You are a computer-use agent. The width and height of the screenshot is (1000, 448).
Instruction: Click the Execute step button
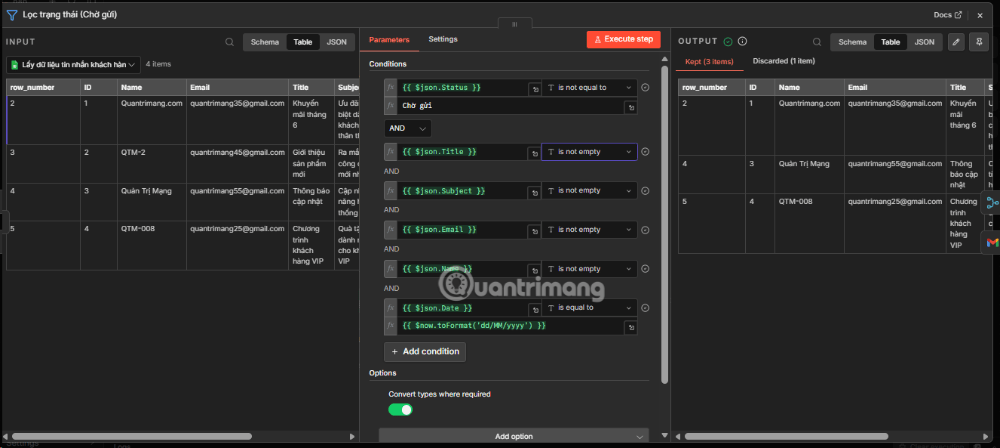624,40
